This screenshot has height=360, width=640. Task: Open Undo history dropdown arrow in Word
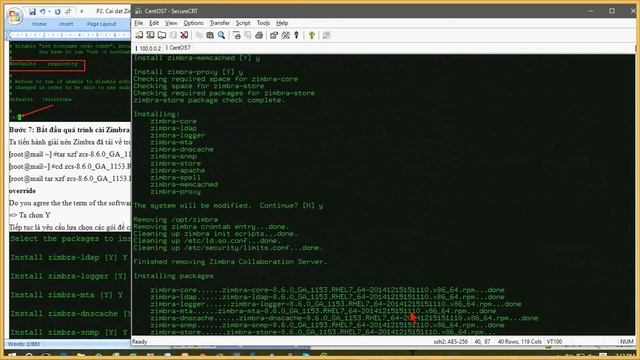pyautogui.click(x=49, y=12)
